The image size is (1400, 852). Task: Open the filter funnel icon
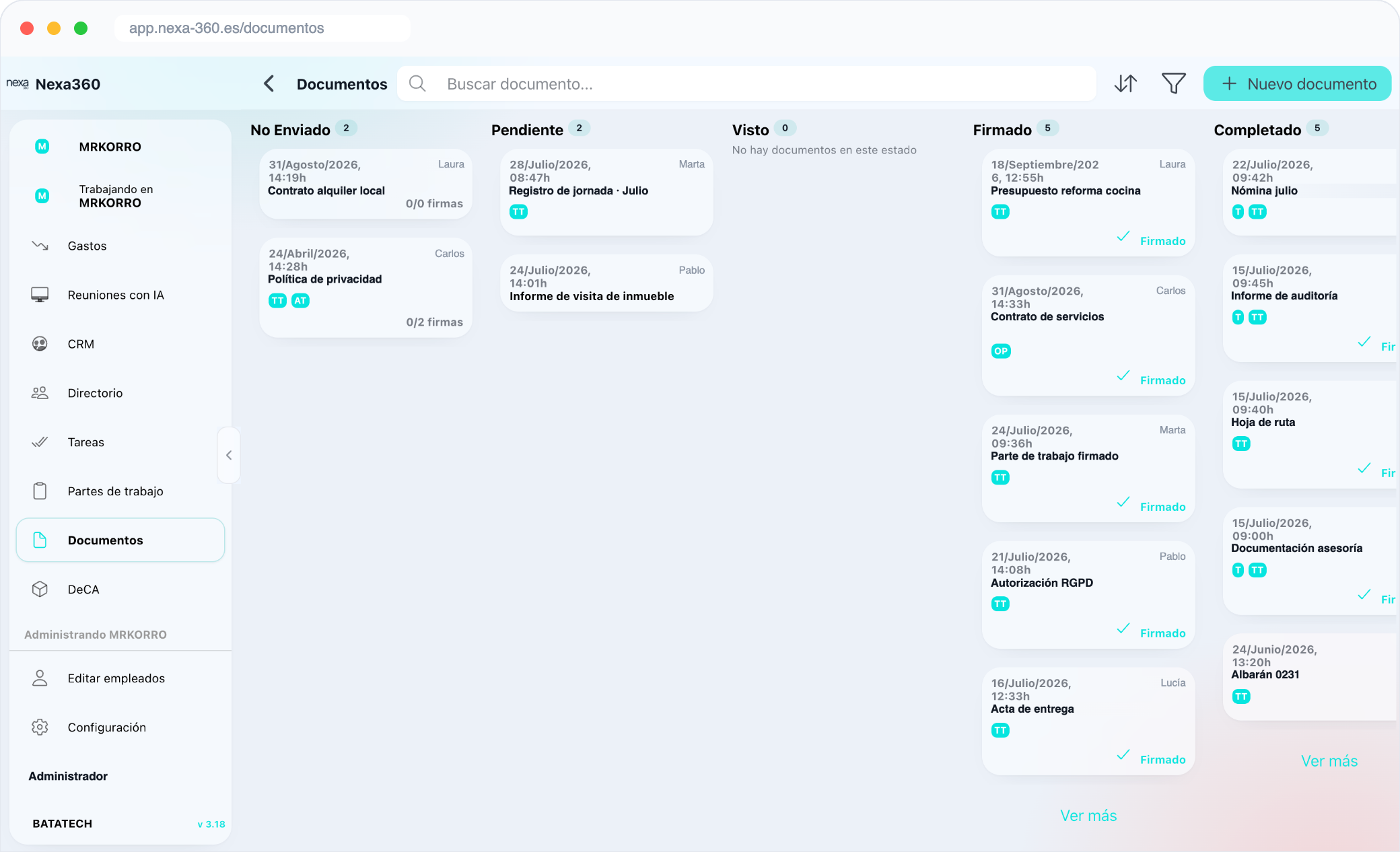(x=1173, y=83)
